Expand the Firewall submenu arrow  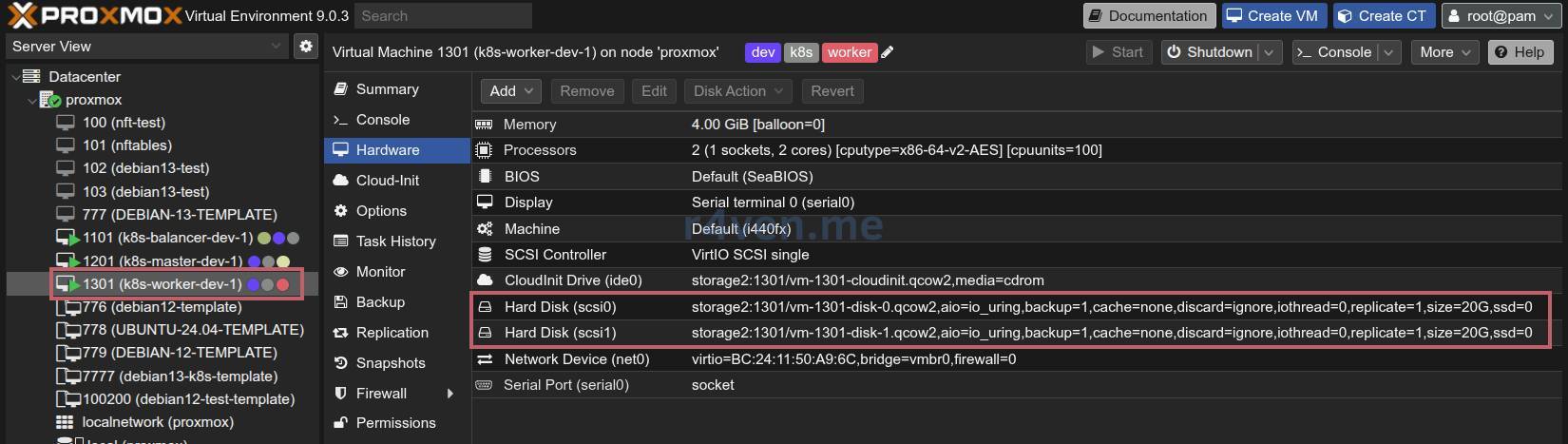(x=450, y=394)
